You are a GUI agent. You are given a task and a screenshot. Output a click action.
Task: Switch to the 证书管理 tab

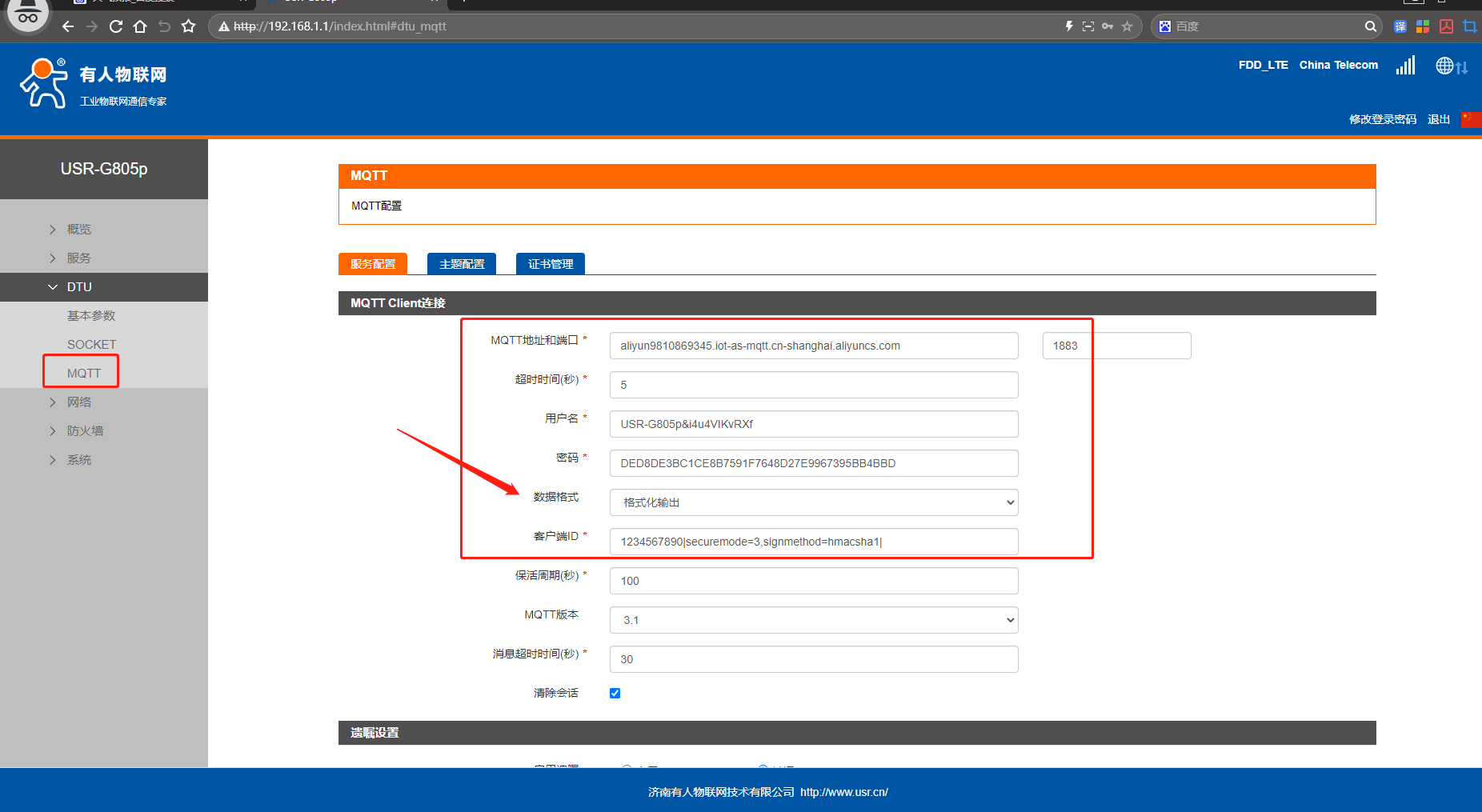(551, 264)
